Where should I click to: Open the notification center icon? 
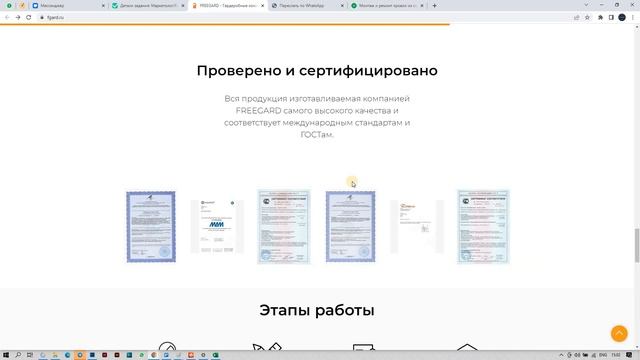pos(629,355)
